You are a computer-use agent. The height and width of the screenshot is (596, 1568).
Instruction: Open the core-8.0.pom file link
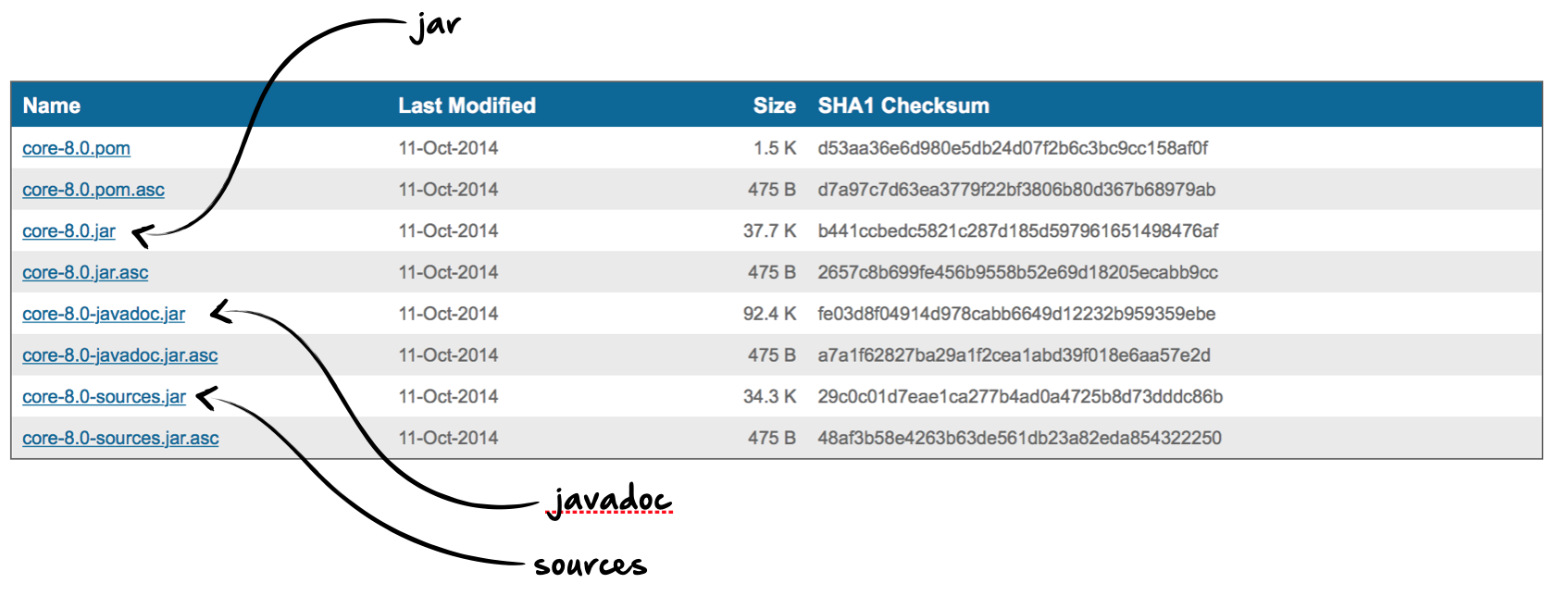76,148
